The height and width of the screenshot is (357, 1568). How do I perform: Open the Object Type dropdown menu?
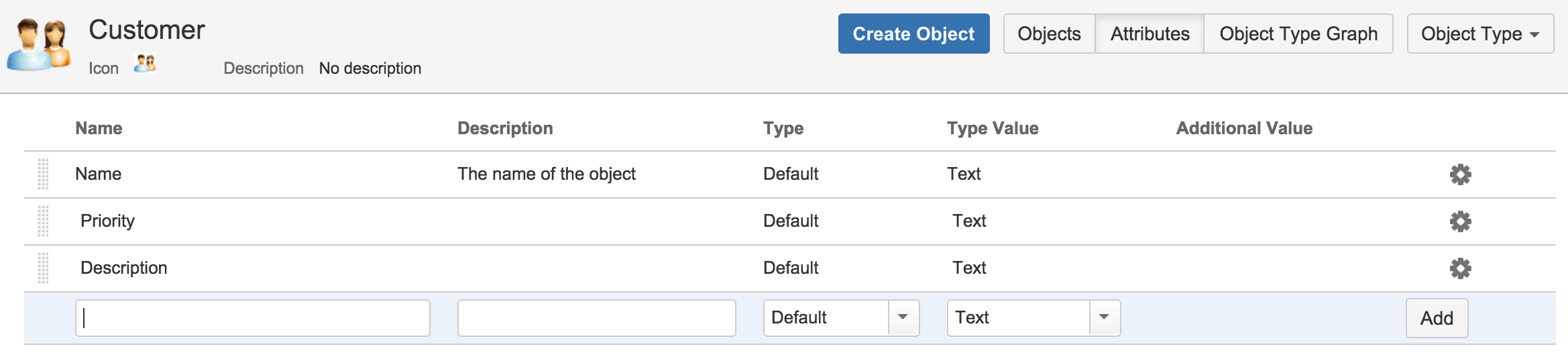1480,34
